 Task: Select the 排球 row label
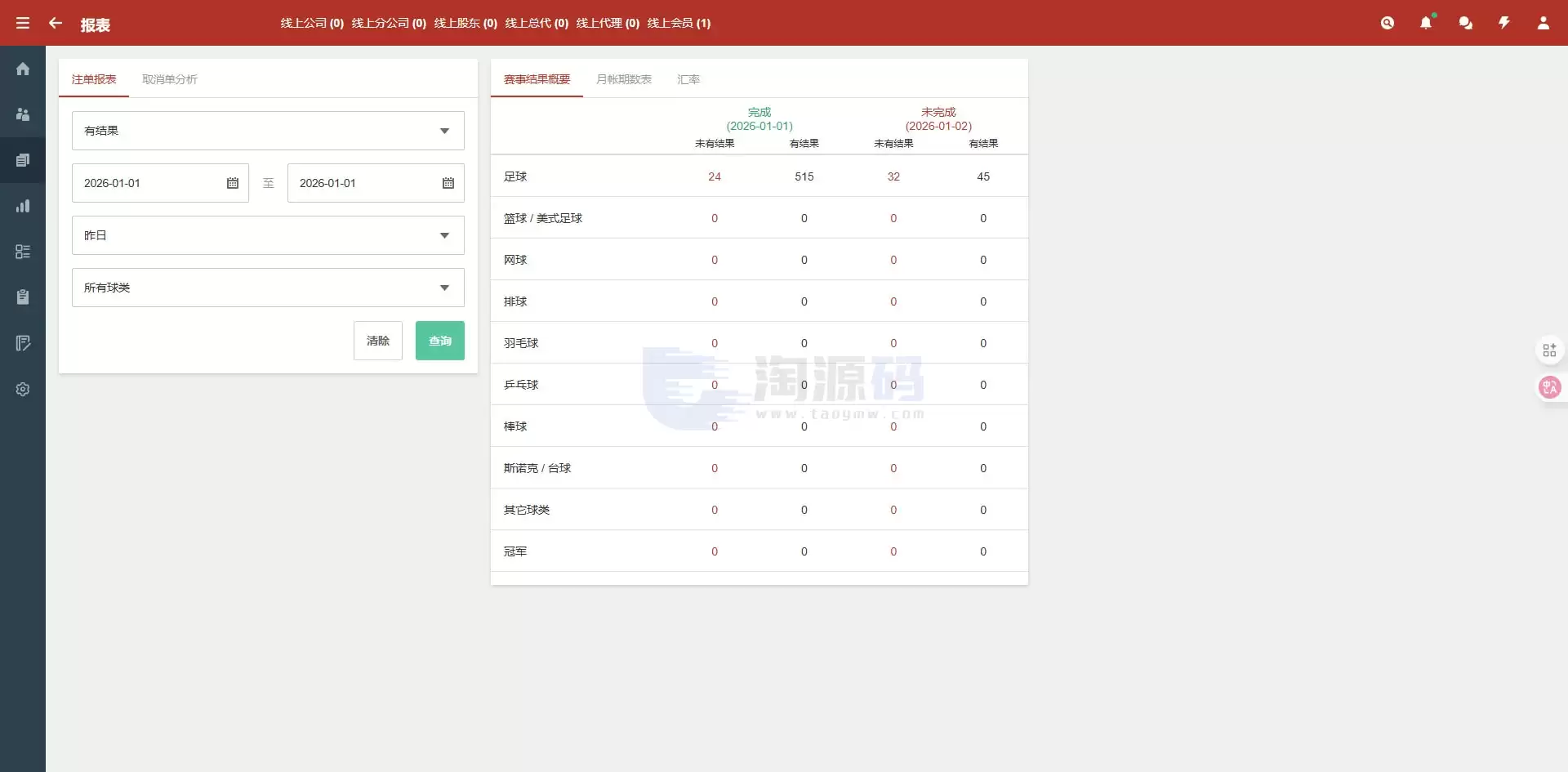click(x=515, y=301)
